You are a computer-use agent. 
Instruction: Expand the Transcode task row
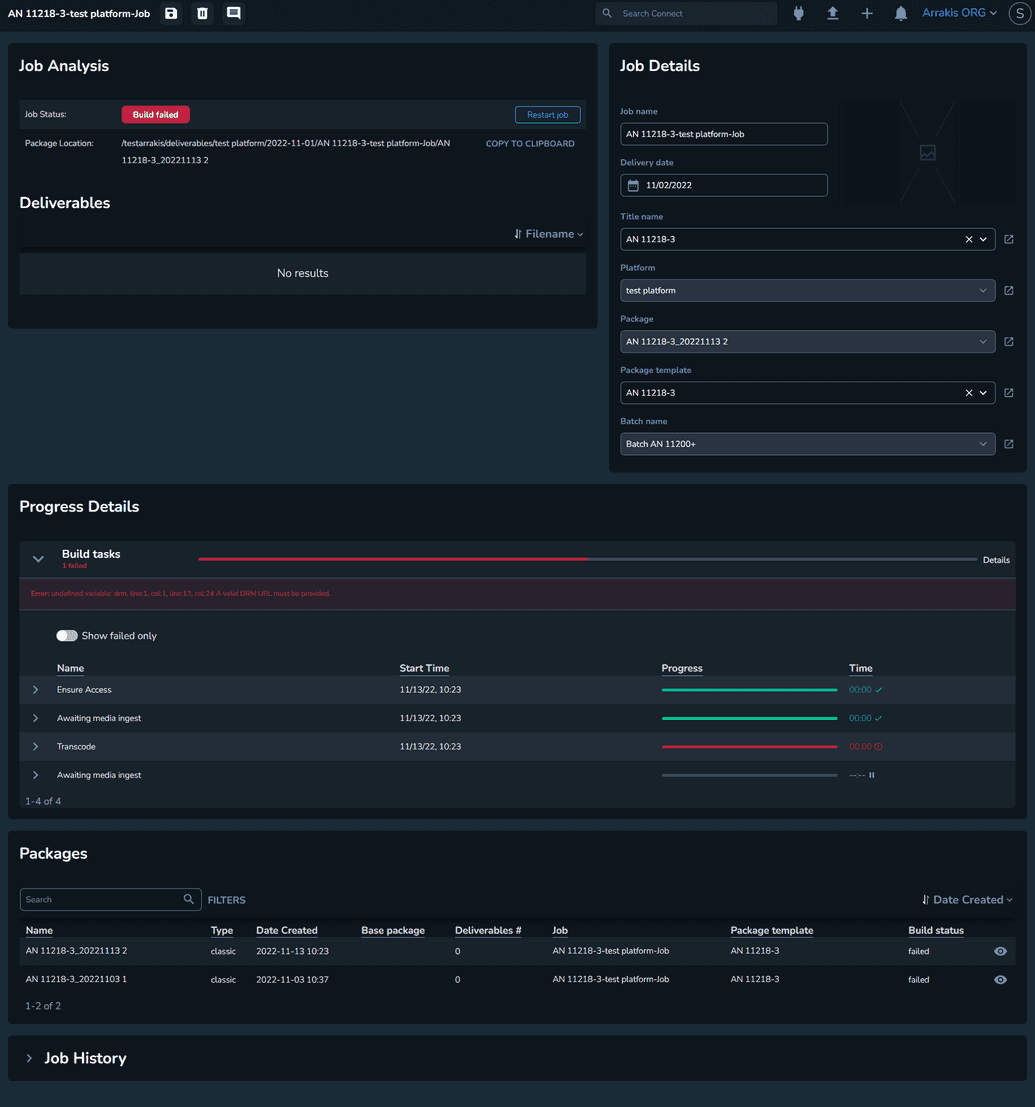[35, 747]
